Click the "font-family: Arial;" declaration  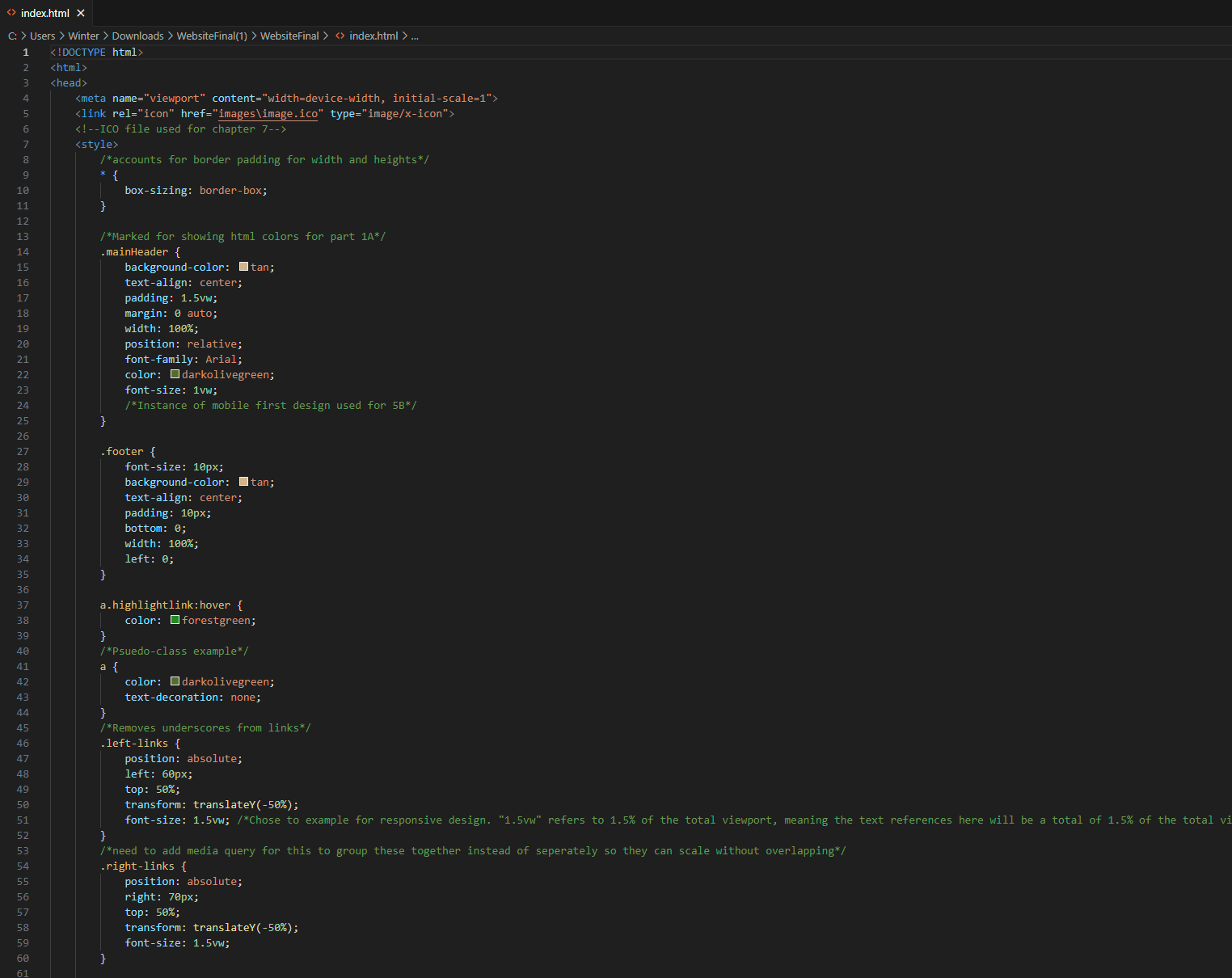tap(184, 360)
